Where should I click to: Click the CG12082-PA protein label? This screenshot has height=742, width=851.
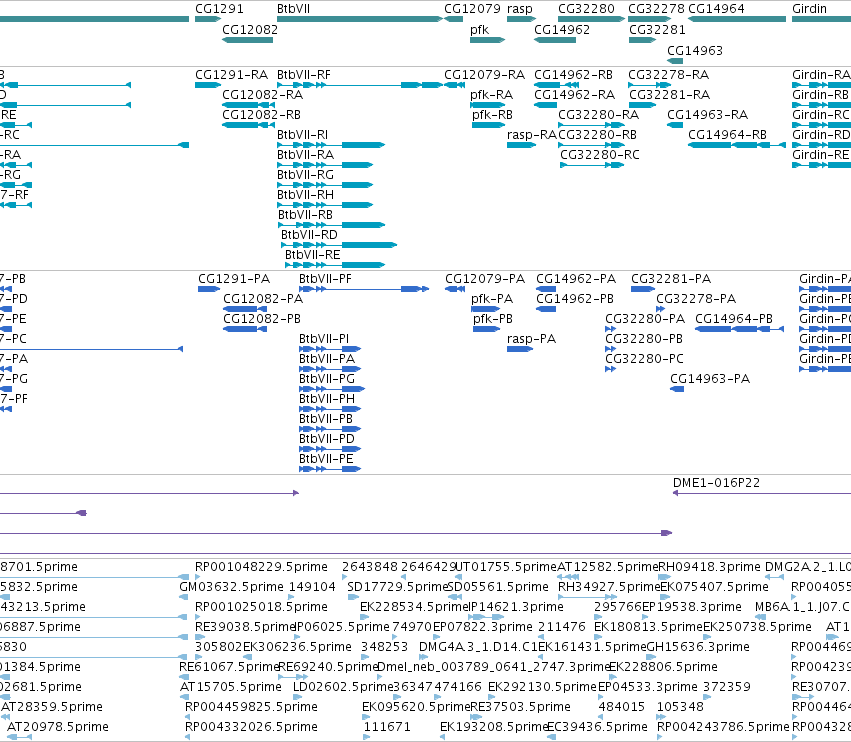263,299
